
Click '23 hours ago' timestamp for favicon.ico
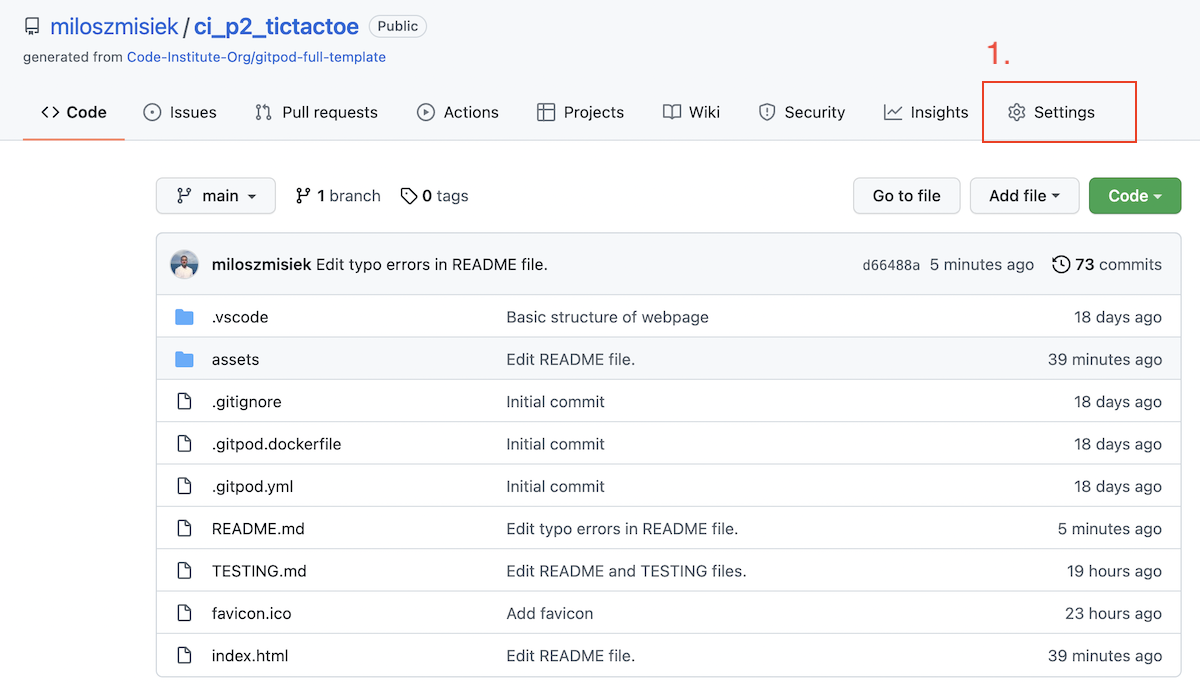(x=1113, y=613)
